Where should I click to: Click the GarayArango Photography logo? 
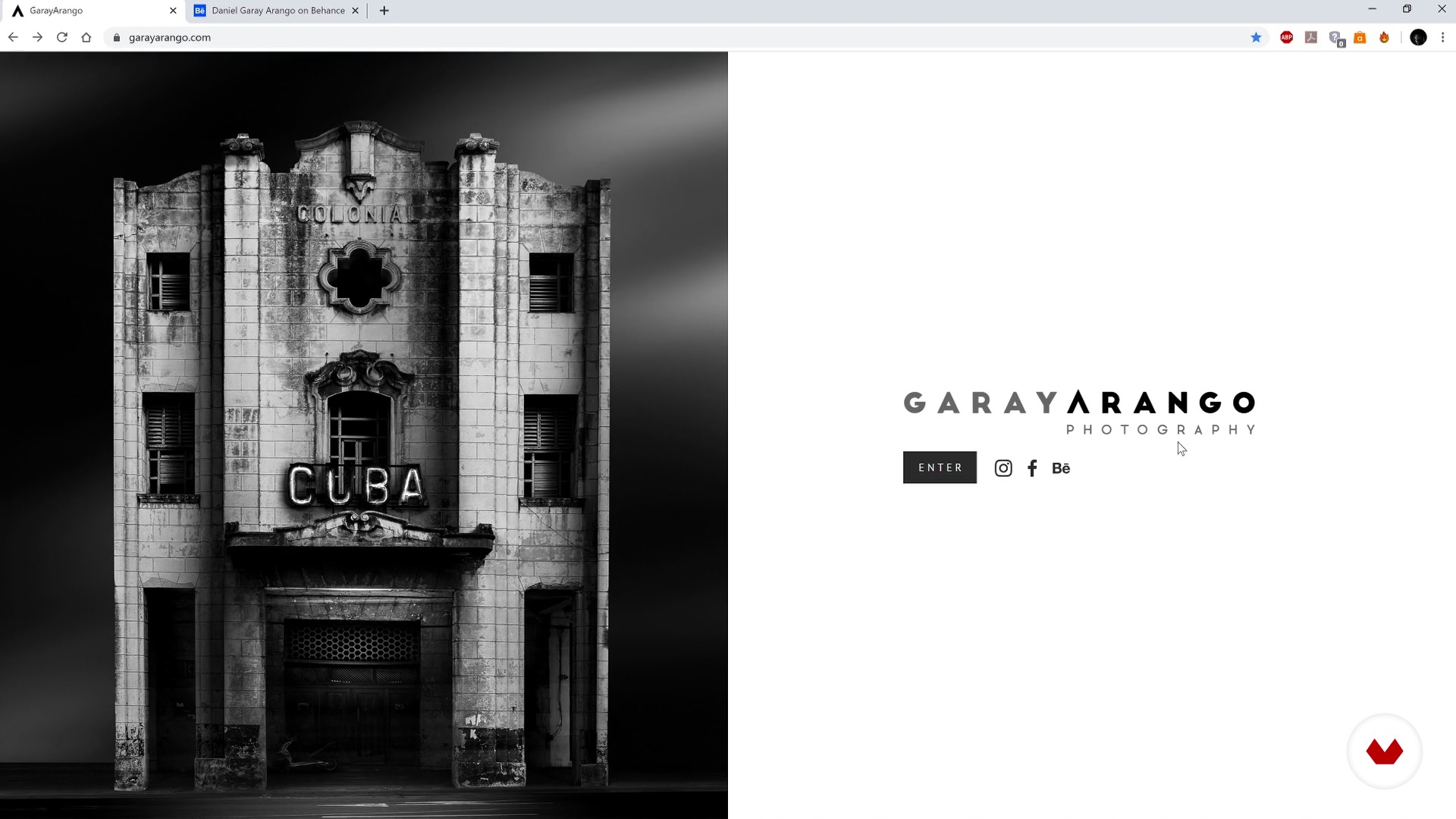[1079, 413]
